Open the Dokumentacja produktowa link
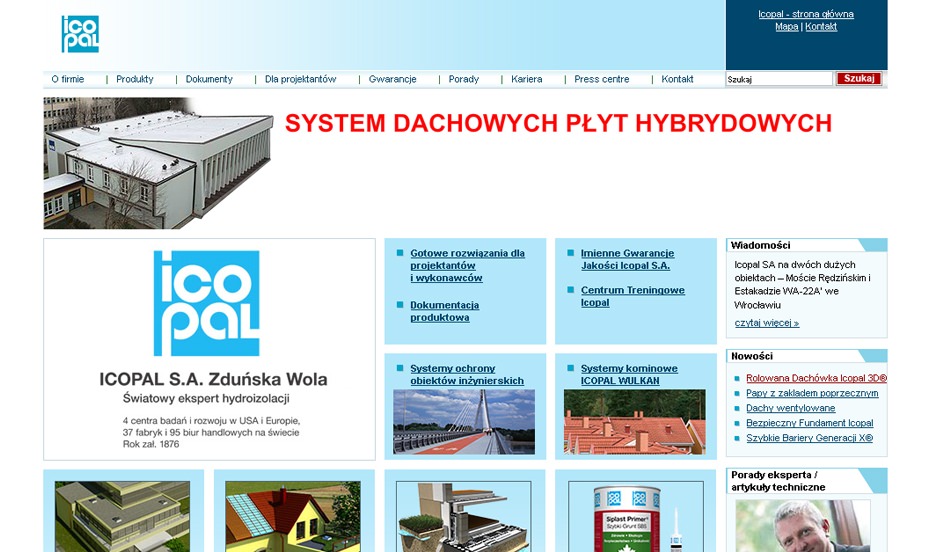The image size is (940, 552). coord(445,311)
